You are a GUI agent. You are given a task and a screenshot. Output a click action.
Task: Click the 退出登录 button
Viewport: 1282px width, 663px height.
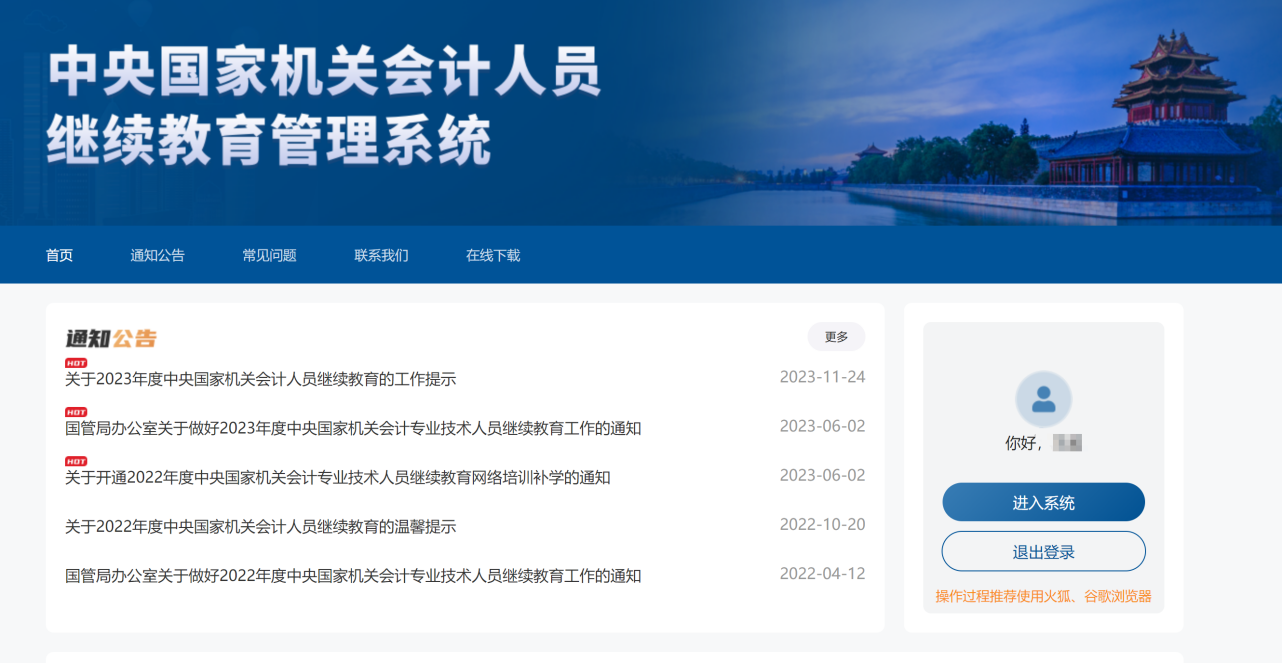[x=1043, y=551]
